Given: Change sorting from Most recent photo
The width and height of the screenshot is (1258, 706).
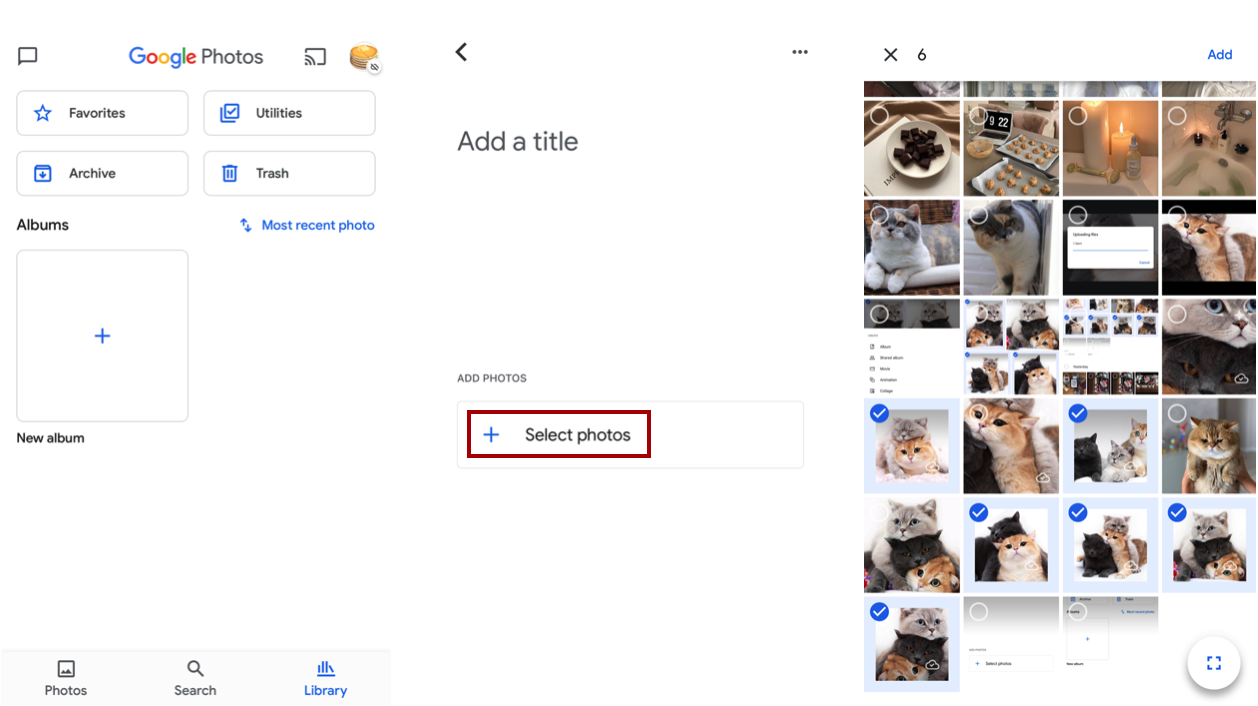Looking at the screenshot, I should [x=307, y=225].
